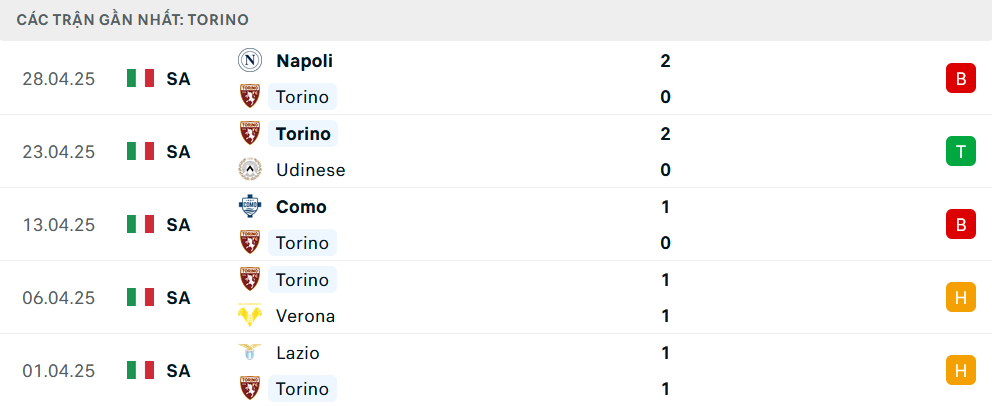
Task: Open the 23.04.25 match date
Action: coord(58,152)
